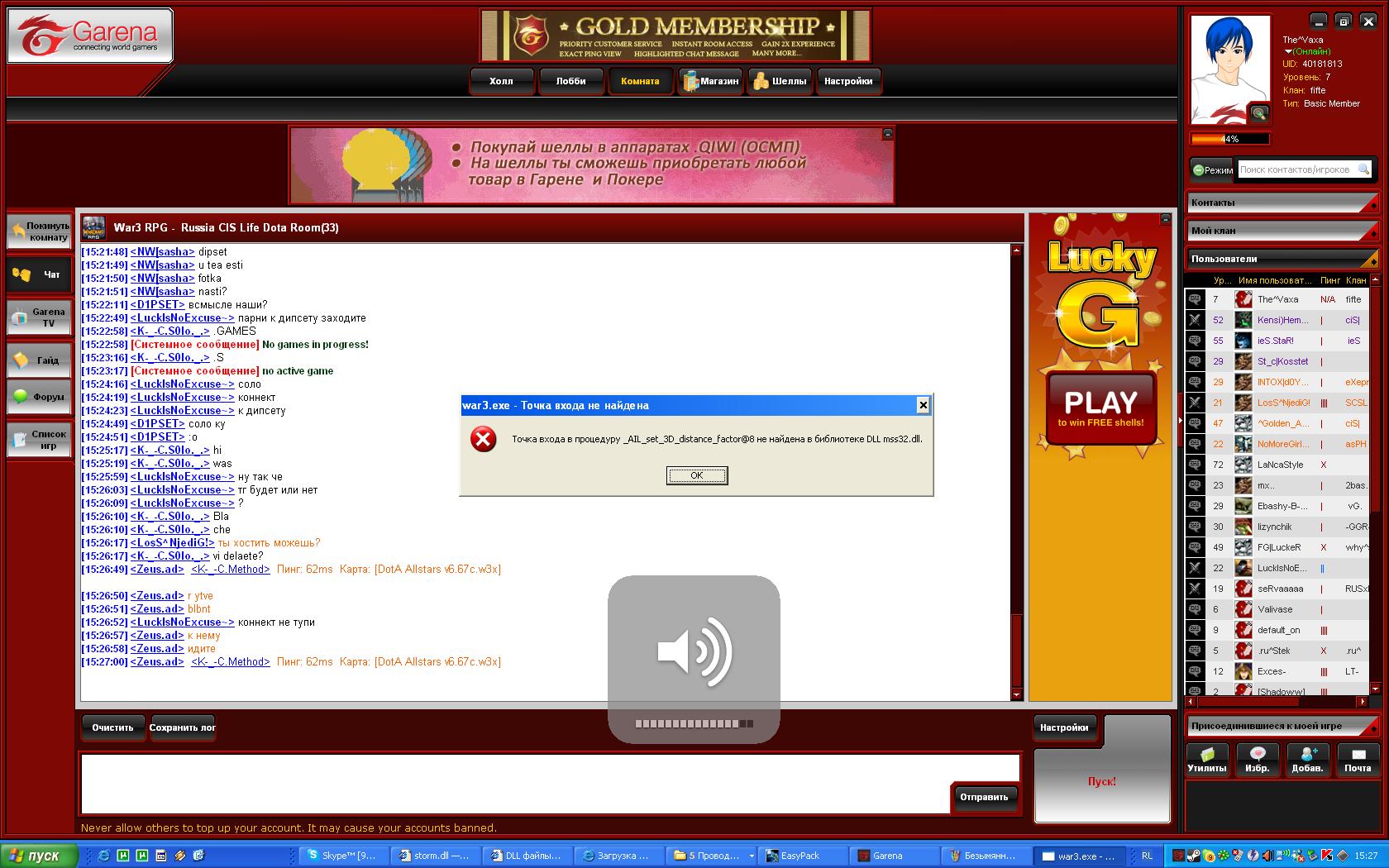Open the Чат sidebar panel
Viewport: 1389px width, 868px height.
point(40,274)
